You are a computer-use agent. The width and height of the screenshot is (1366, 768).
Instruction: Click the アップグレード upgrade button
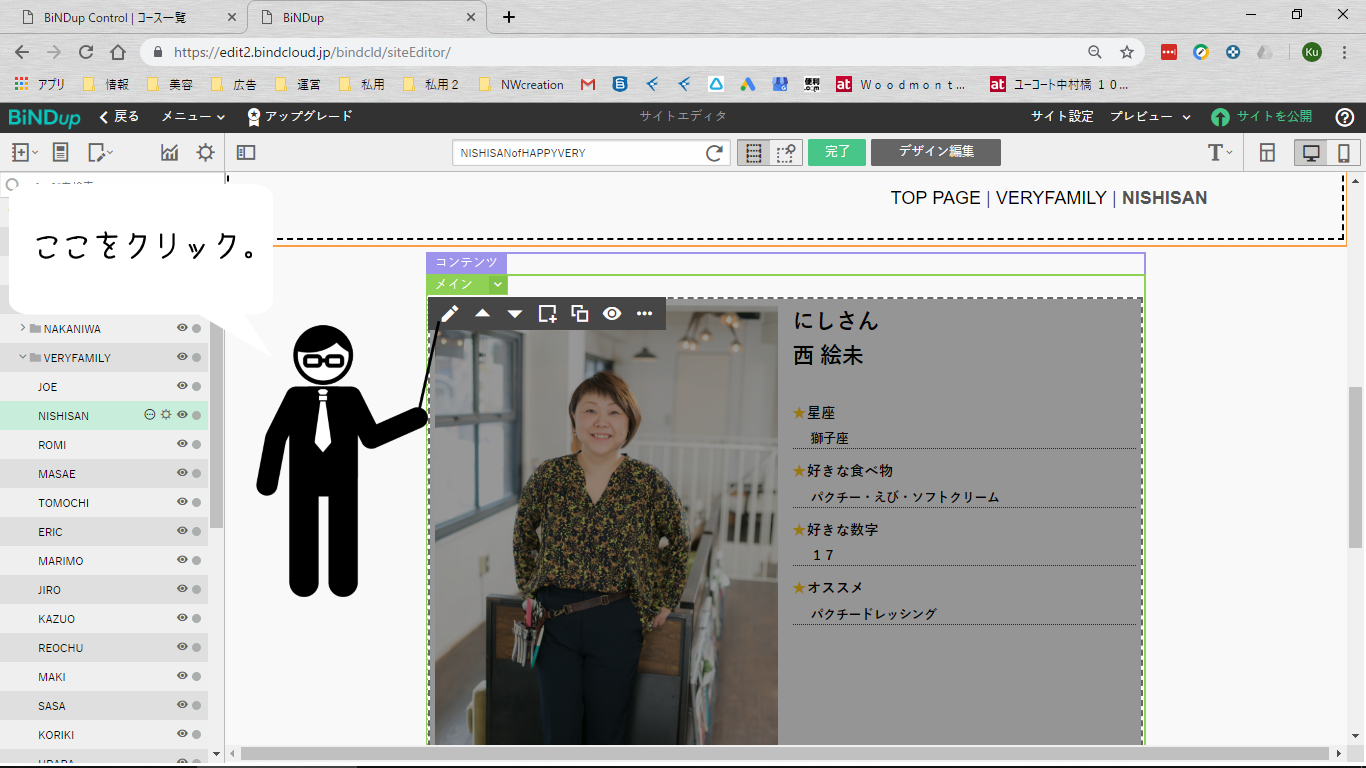tap(299, 117)
